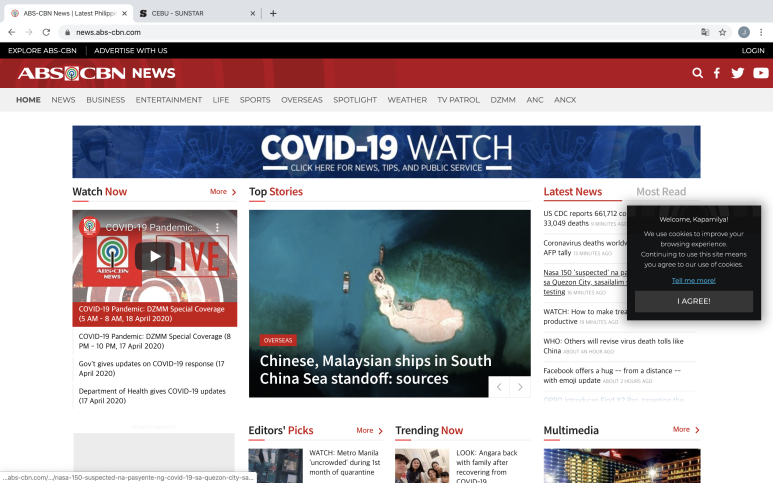This screenshot has width=773, height=483.
Task: Open Coronavirus deaths worldwide AFP tally article
Action: pos(585,248)
